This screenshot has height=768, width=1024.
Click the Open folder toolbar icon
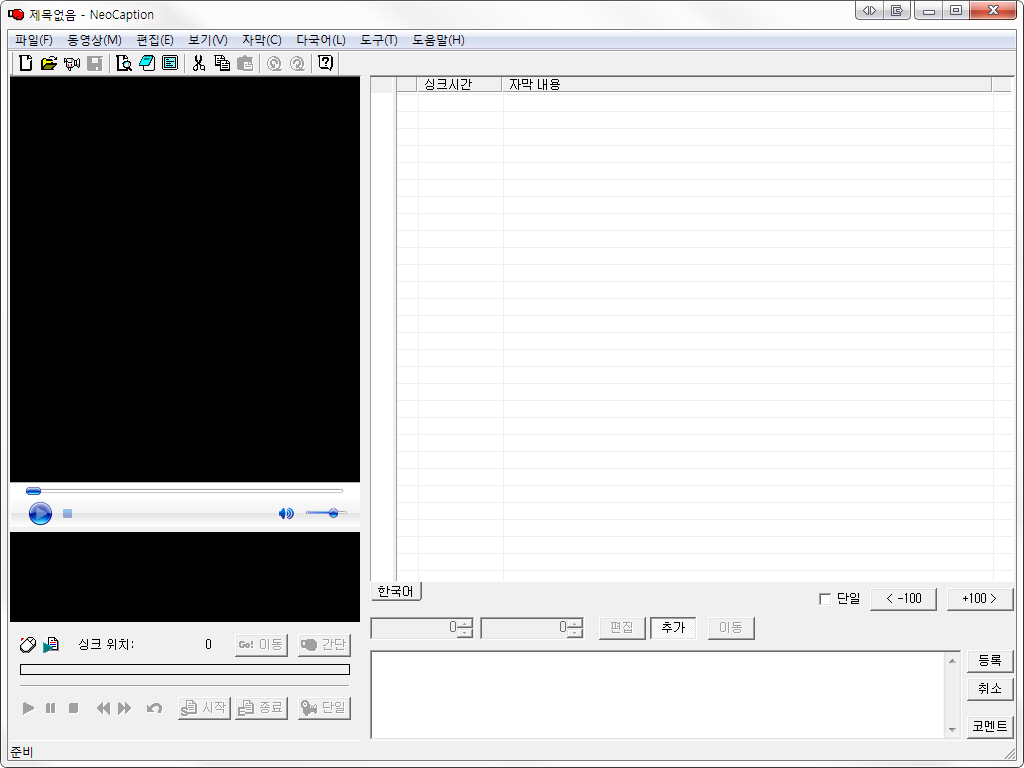(49, 63)
